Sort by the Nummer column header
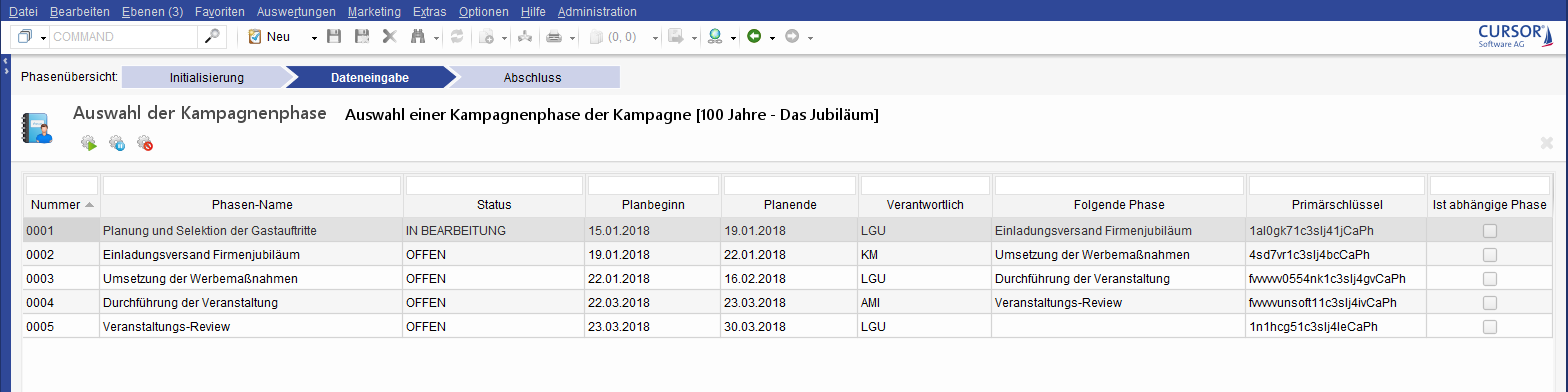 click(x=61, y=205)
